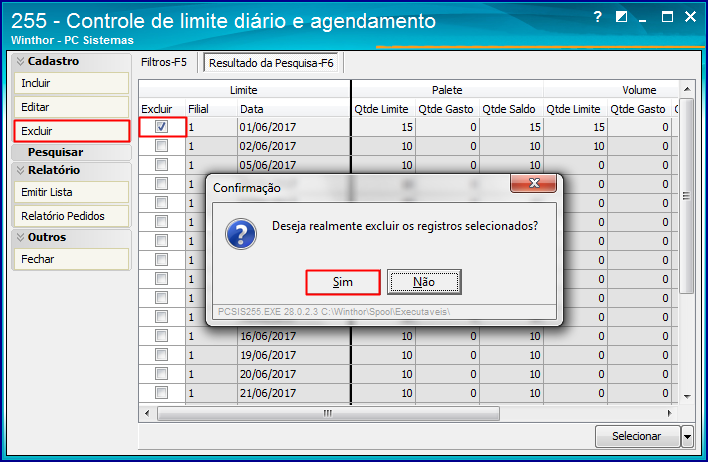Click Volume Qtde Limite column header
708x462 pixels.
click(x=575, y=109)
